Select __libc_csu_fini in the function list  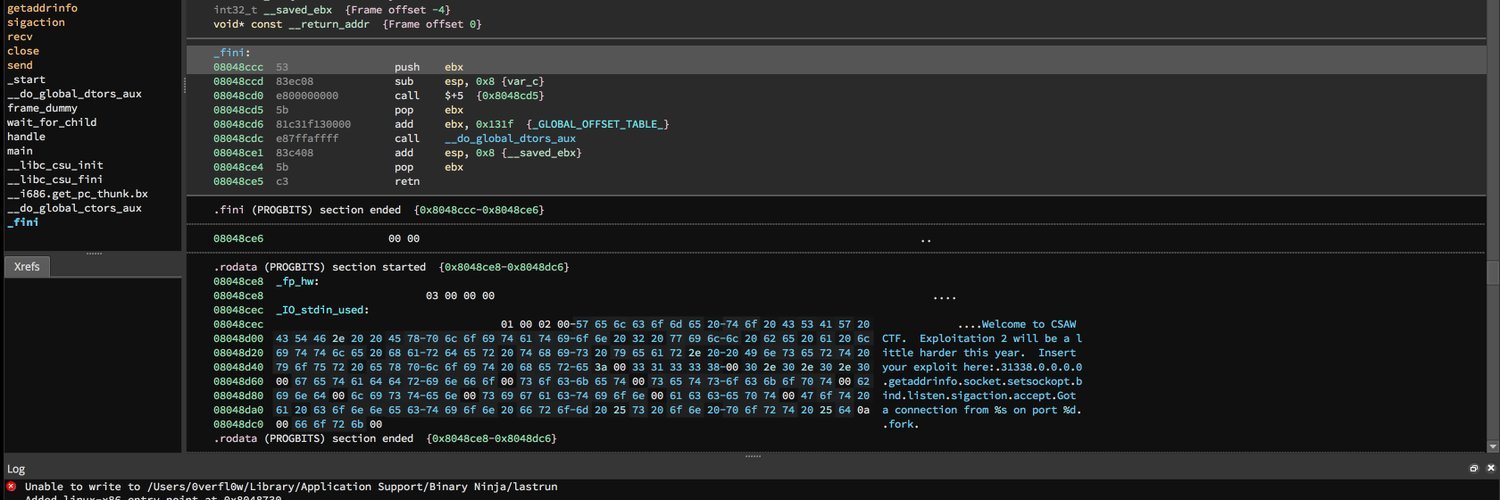(x=55, y=180)
